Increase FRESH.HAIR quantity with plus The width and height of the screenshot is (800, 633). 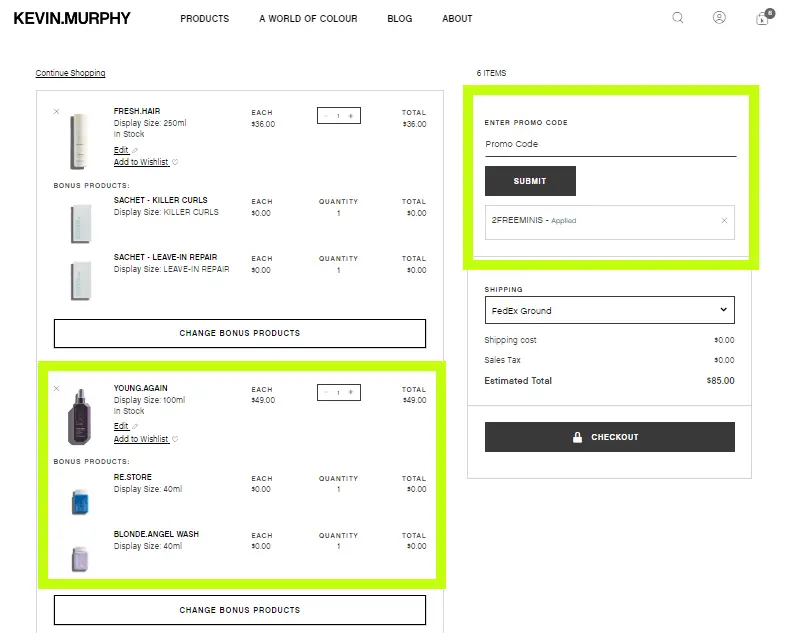pos(351,116)
